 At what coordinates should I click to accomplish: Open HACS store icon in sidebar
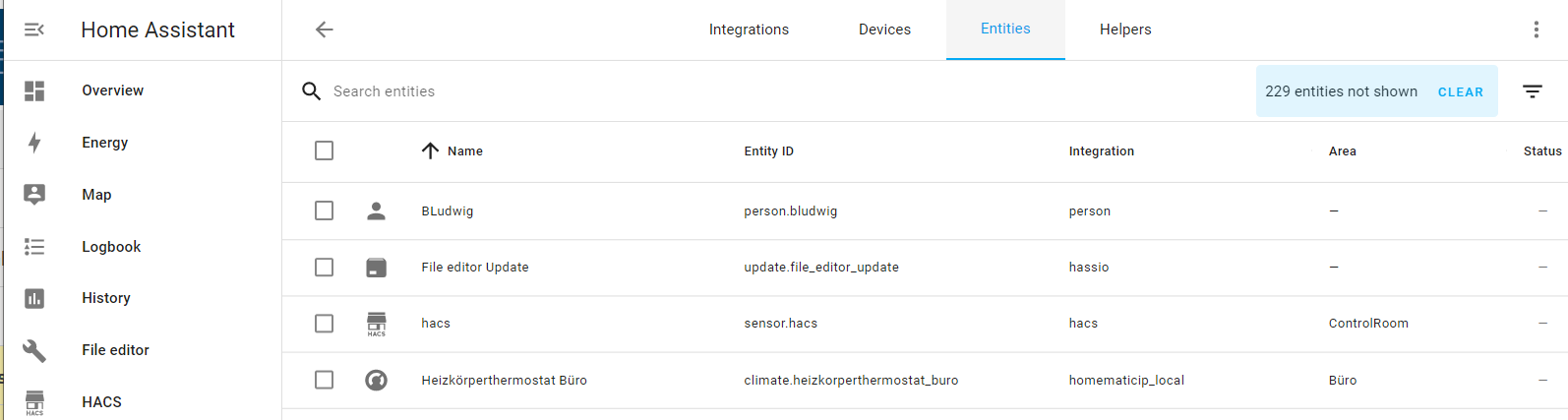coord(34,401)
